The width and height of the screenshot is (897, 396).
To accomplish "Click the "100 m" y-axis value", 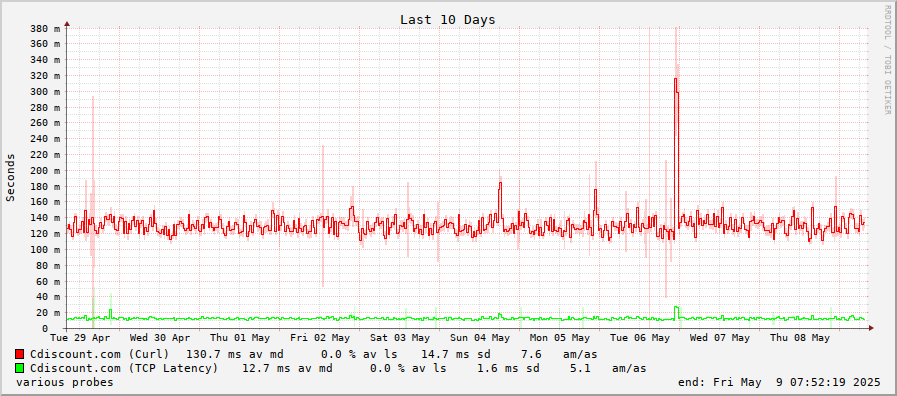I will click(45, 250).
